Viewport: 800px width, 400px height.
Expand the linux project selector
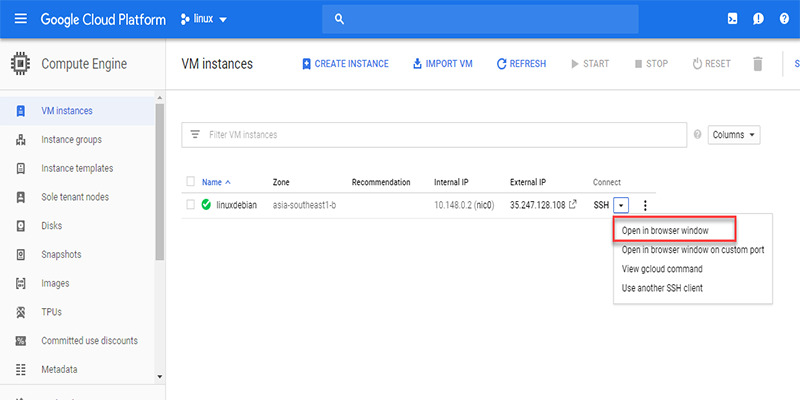click(204, 20)
